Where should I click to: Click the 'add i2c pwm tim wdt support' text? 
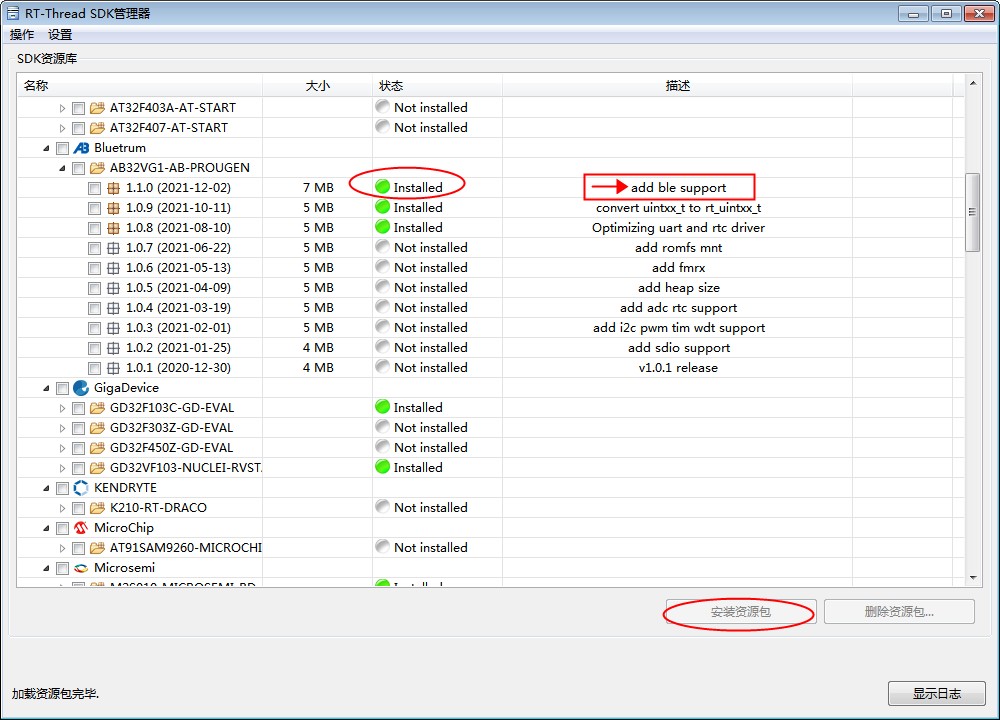click(679, 328)
